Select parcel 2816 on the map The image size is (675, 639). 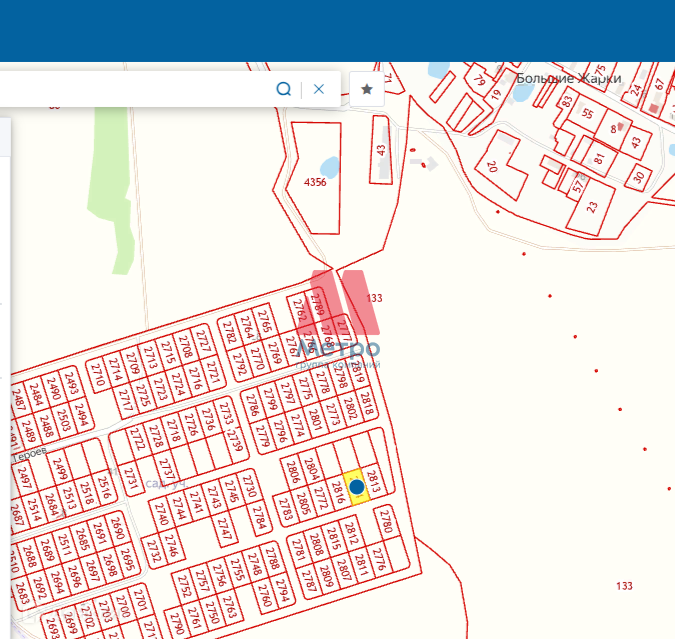pos(339,493)
